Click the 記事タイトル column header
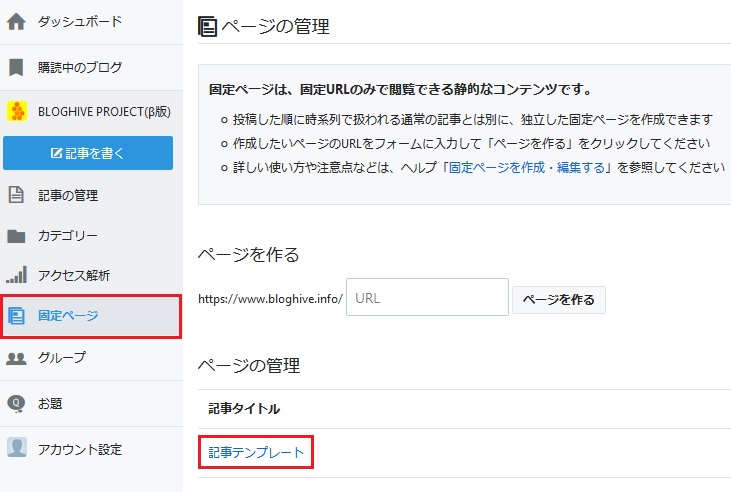The height and width of the screenshot is (492, 731). tap(244, 409)
